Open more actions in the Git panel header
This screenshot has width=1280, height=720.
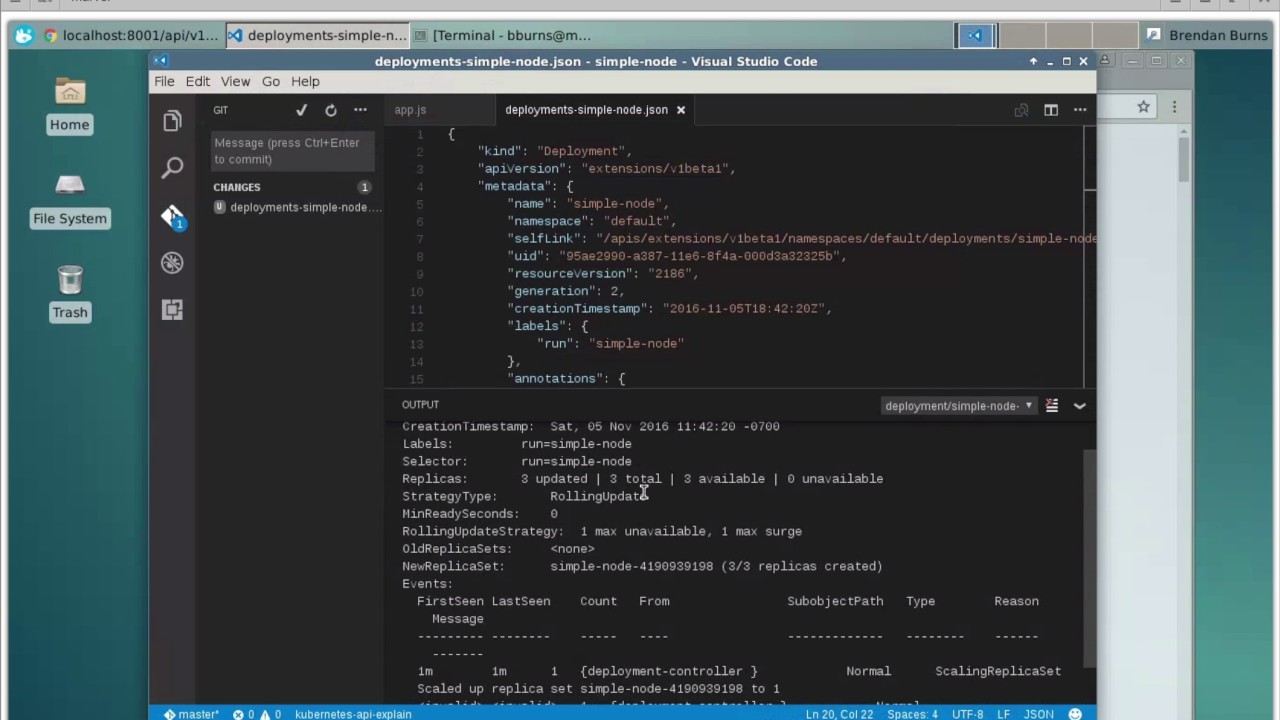click(x=360, y=110)
